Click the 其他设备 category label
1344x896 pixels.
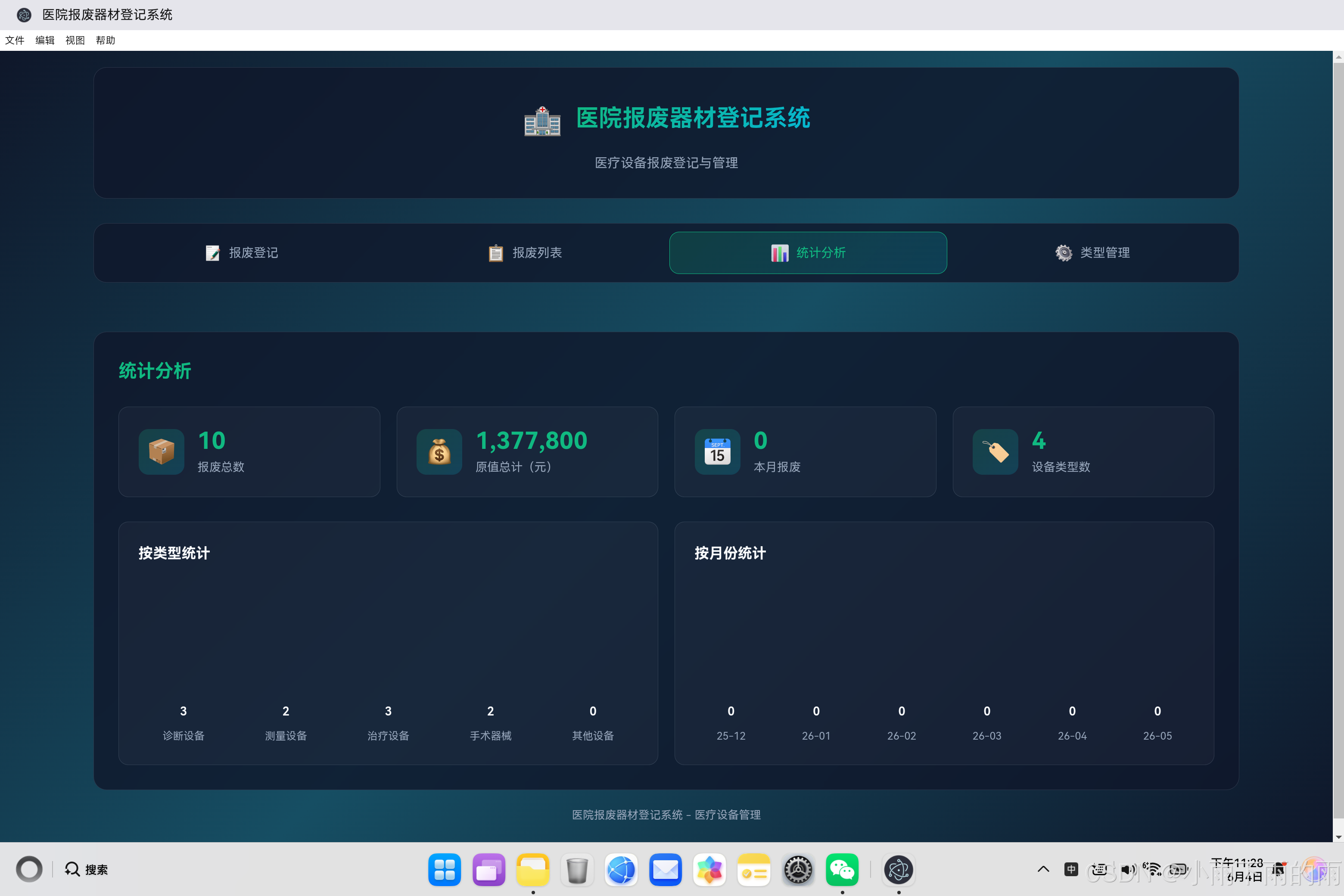[x=593, y=735]
